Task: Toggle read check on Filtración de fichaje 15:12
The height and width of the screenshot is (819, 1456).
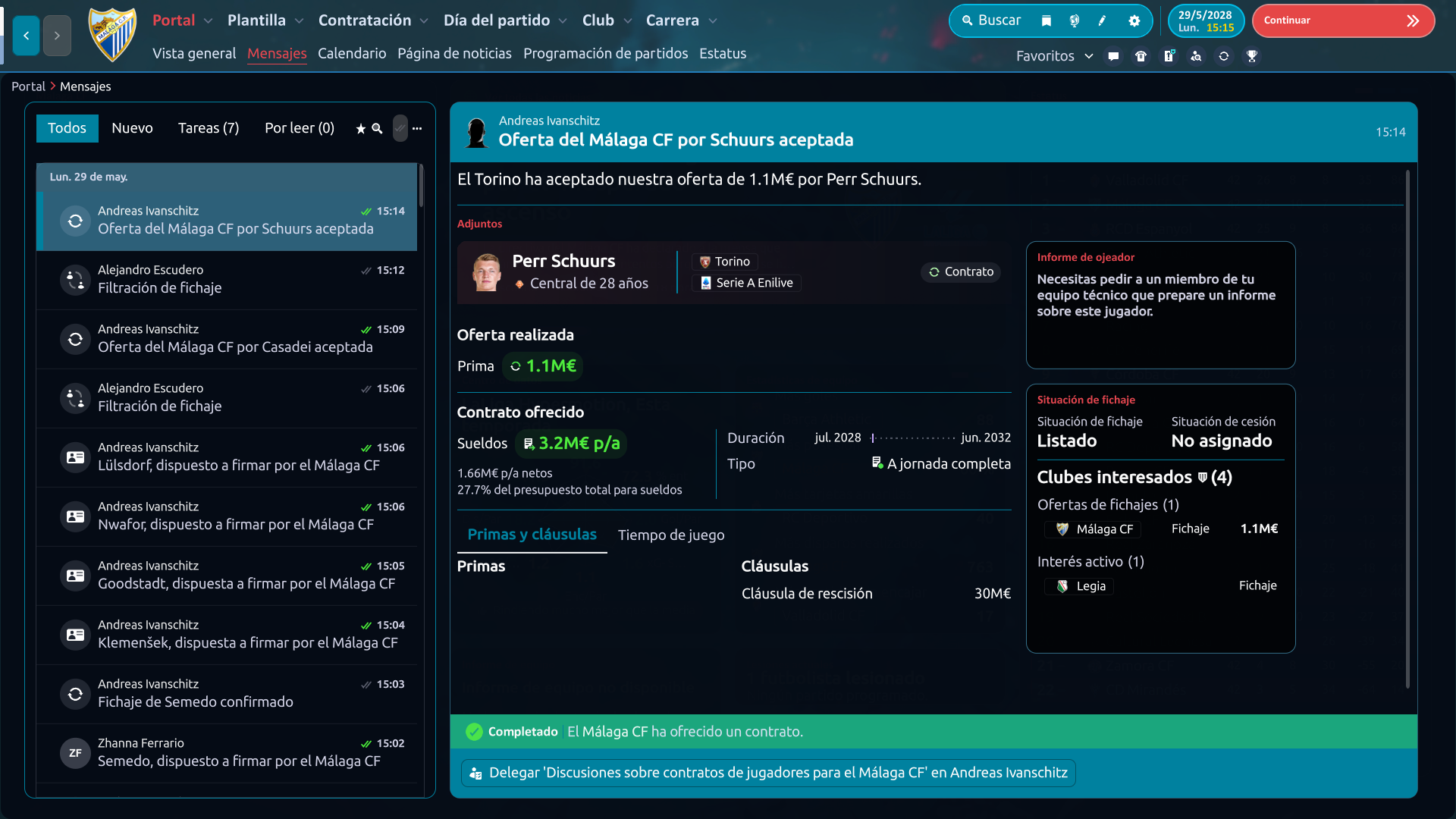Action: [x=366, y=271]
